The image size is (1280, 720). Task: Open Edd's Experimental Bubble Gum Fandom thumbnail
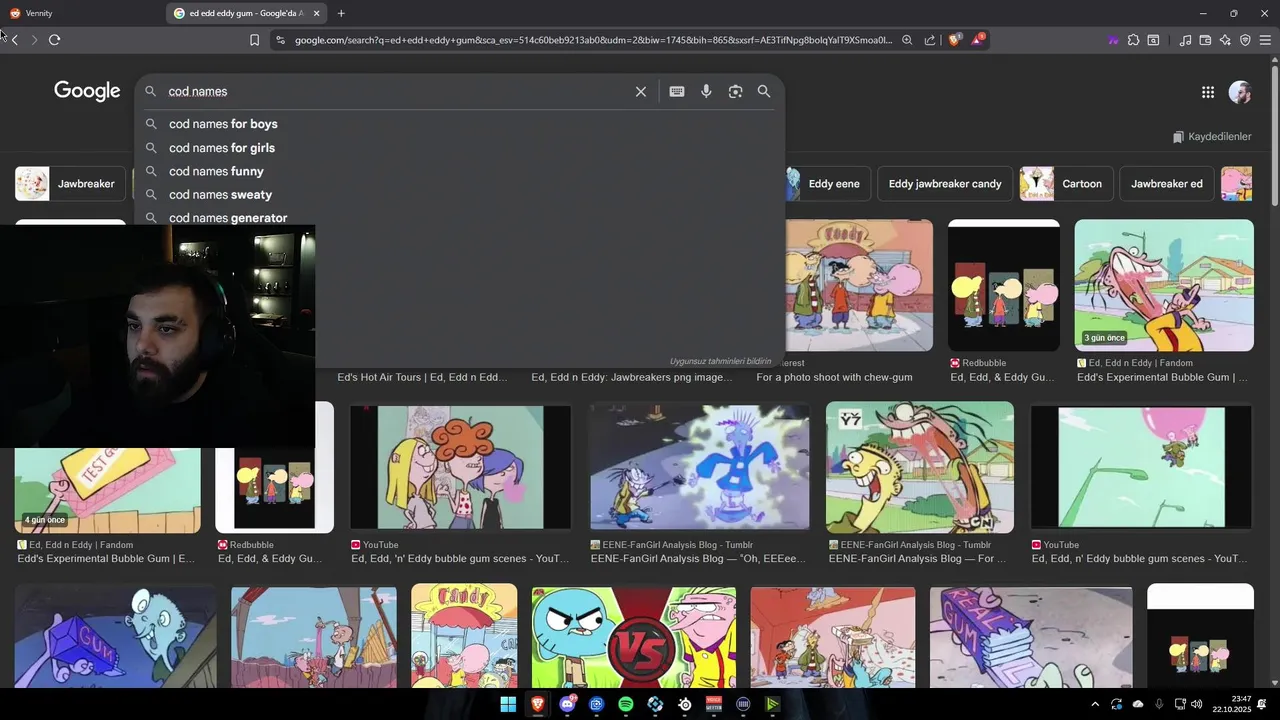[1164, 285]
